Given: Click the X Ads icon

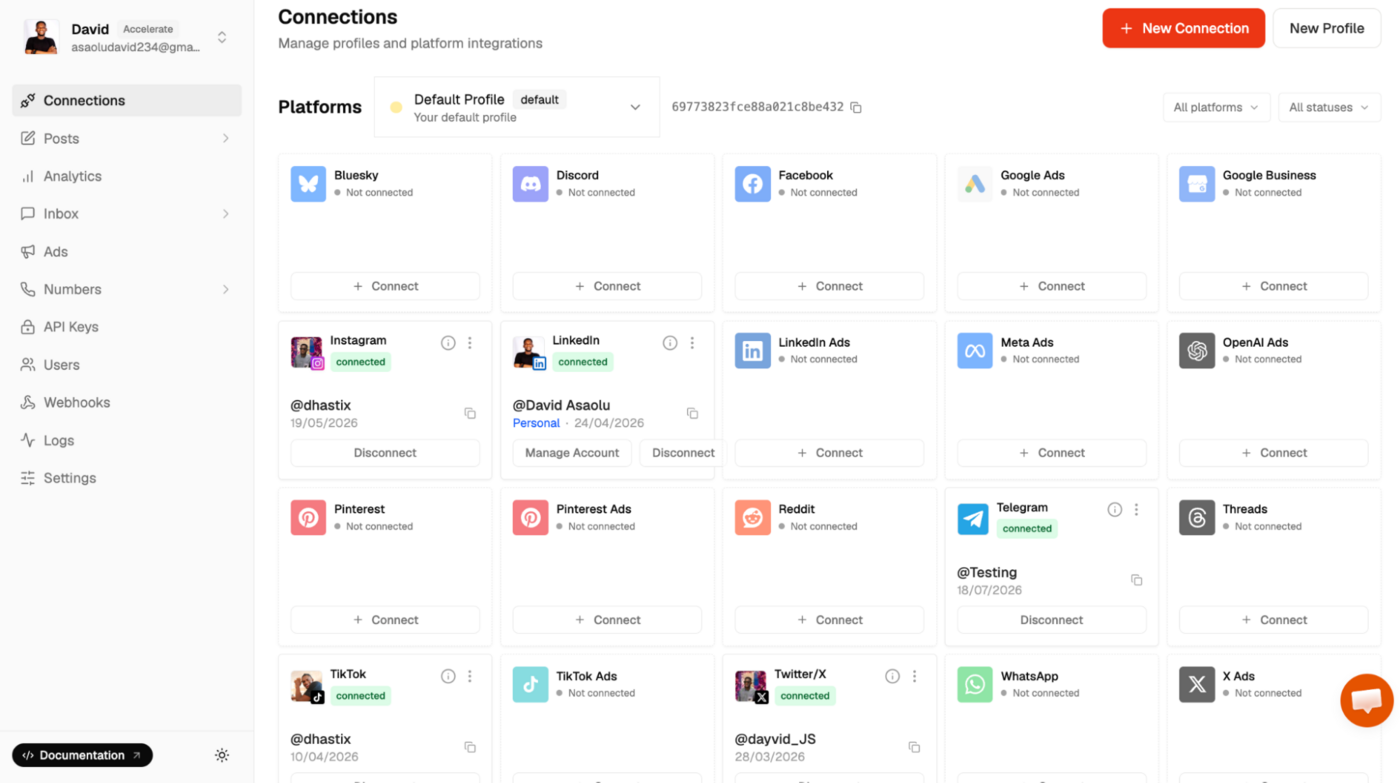Looking at the screenshot, I should click(1196, 685).
